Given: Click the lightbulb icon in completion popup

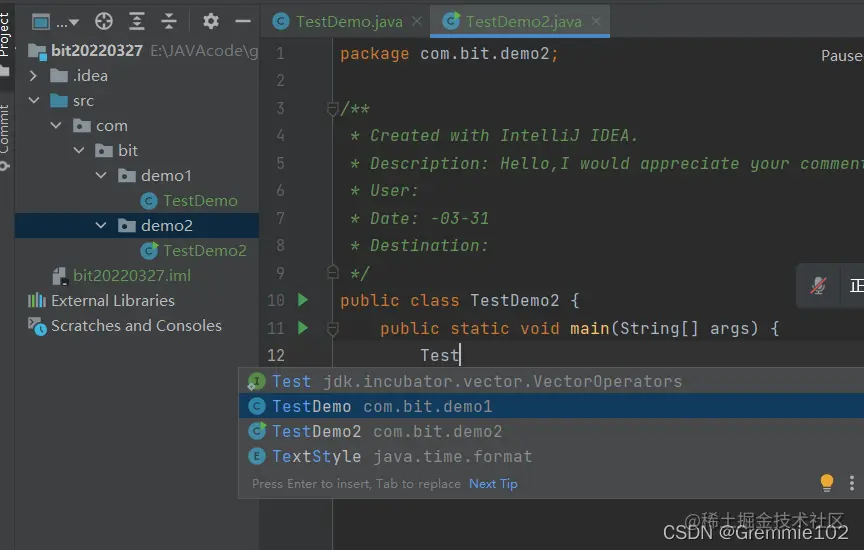Looking at the screenshot, I should (827, 483).
